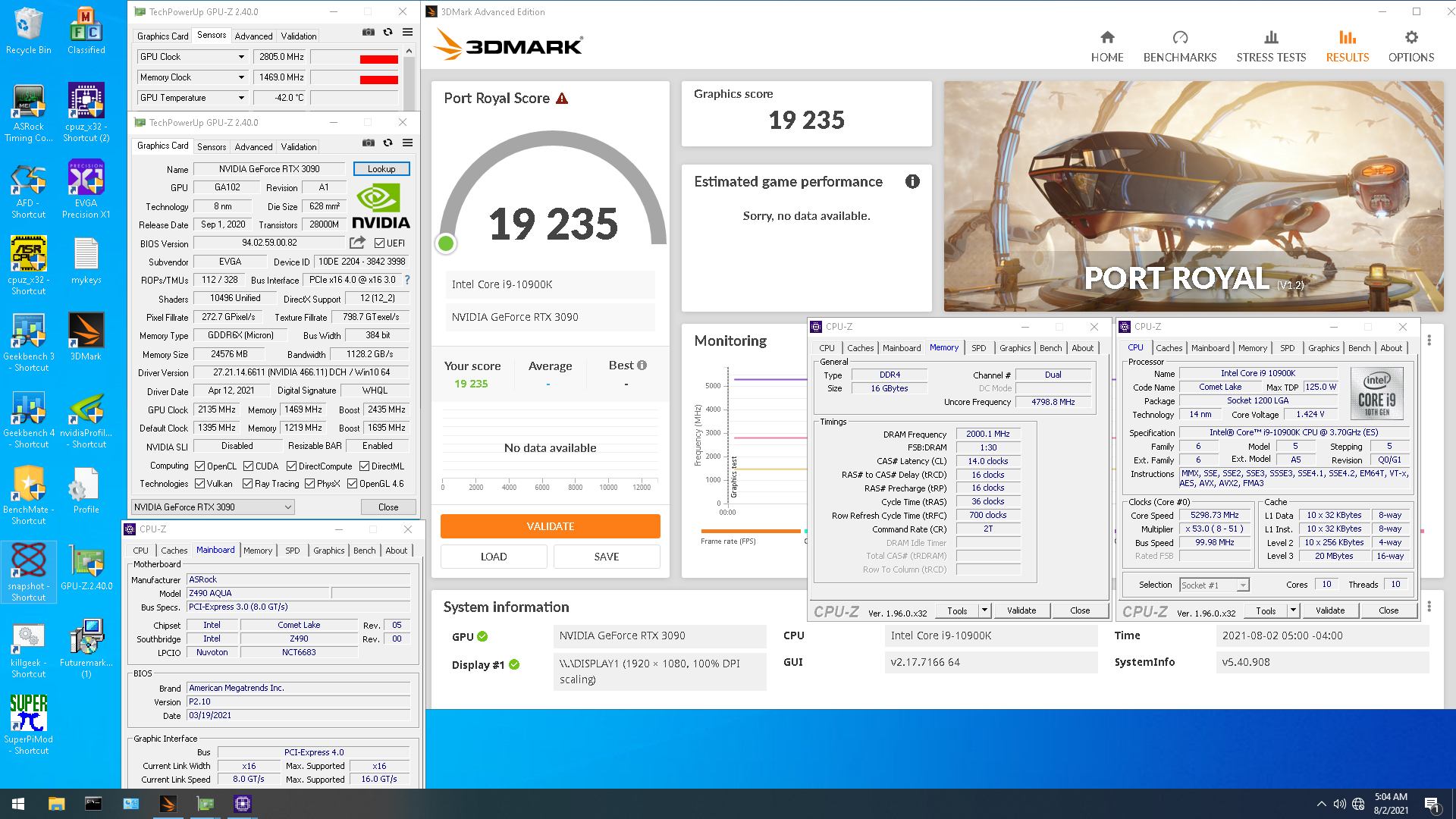
Task: Click the Memory Clock red sensor graph
Action: [x=355, y=77]
